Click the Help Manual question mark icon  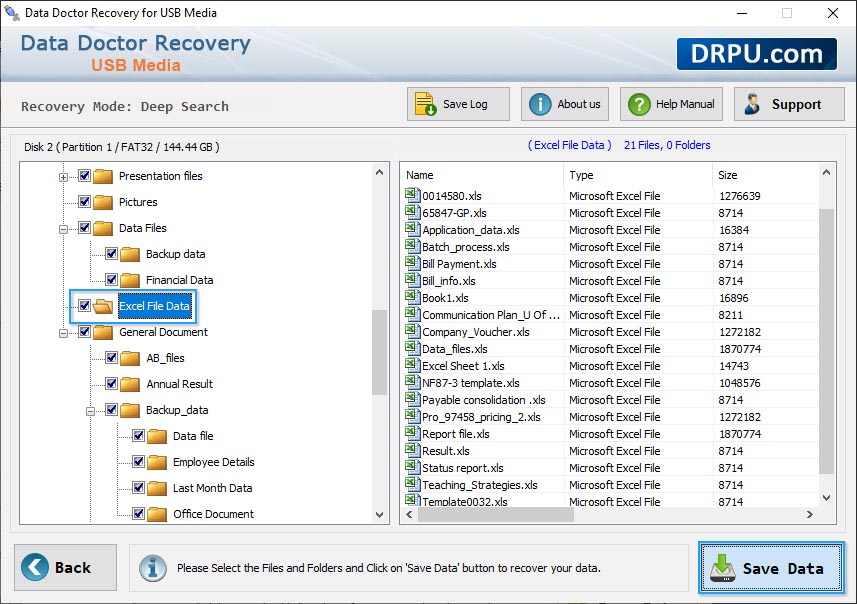tap(639, 104)
